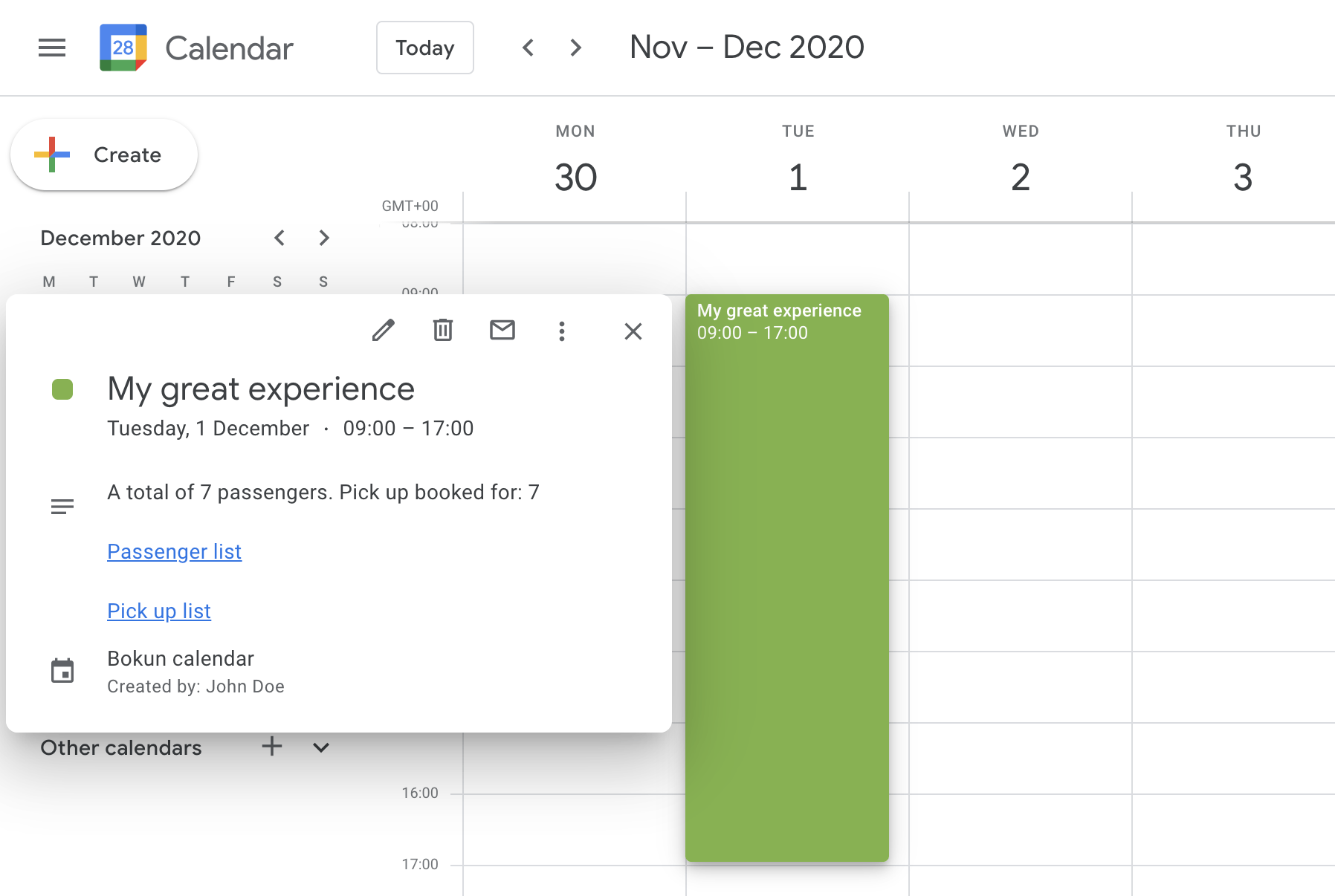
Task: Click the green event color swatch
Action: tap(62, 389)
